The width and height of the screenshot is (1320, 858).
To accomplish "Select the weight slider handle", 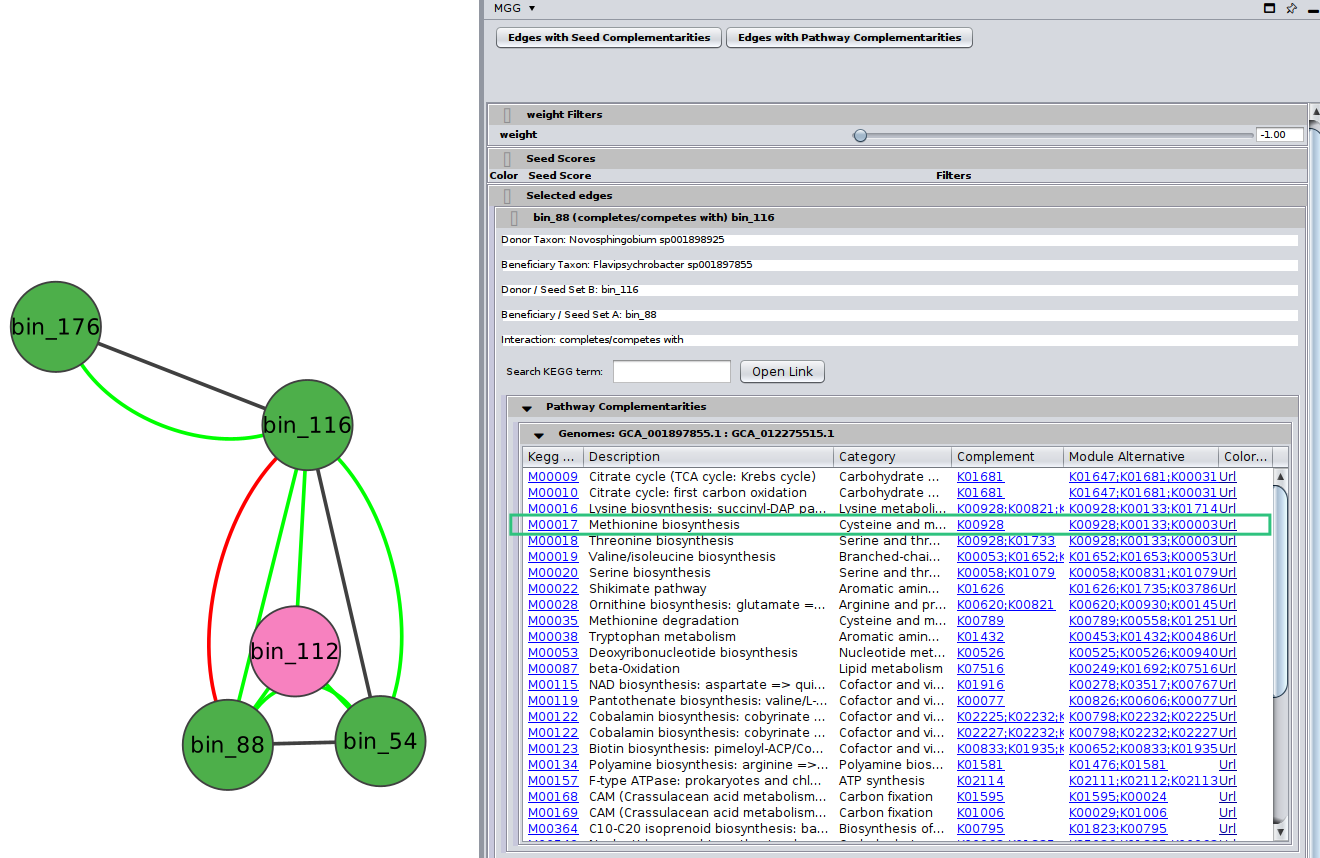I will pos(860,135).
